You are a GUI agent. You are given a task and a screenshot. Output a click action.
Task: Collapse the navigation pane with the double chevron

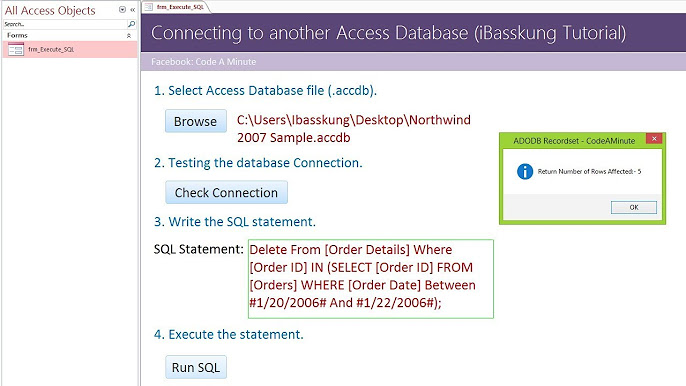tap(133, 10)
